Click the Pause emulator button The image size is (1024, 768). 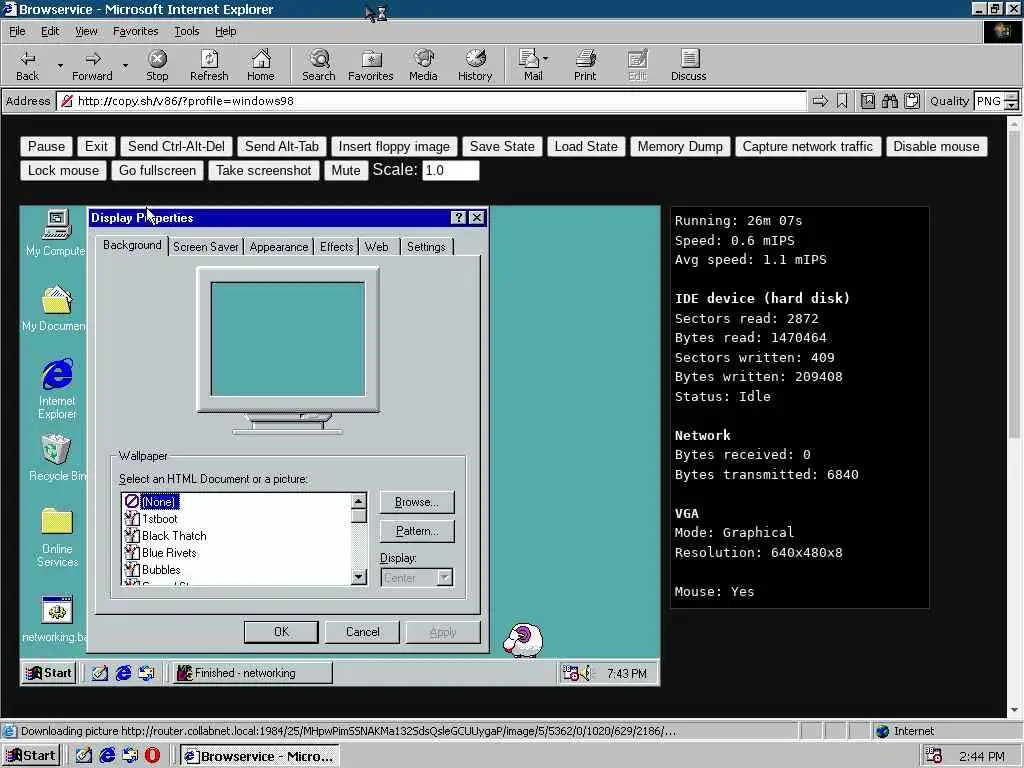(46, 146)
